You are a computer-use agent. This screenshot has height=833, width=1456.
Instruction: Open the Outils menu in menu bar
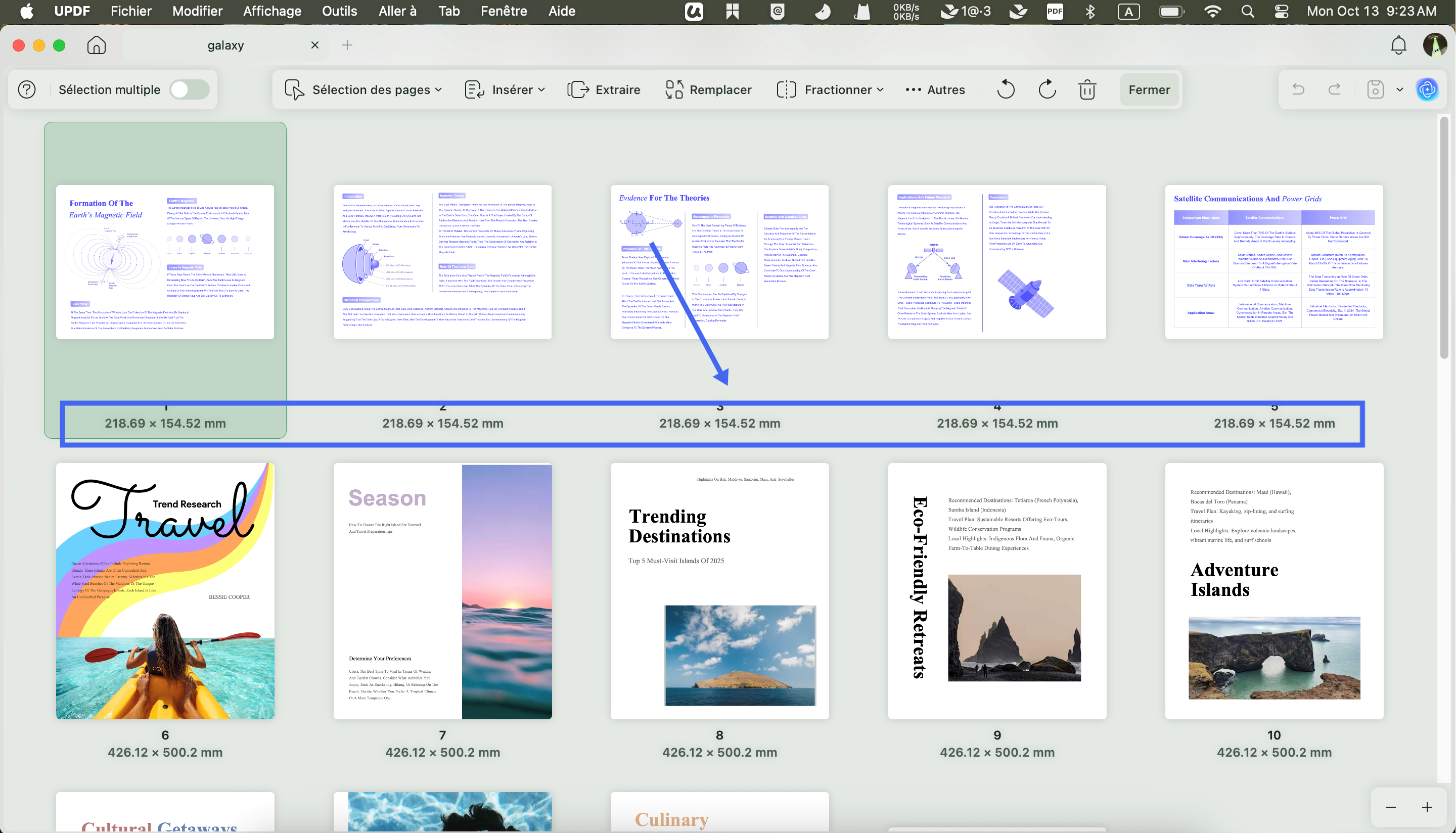pos(339,11)
